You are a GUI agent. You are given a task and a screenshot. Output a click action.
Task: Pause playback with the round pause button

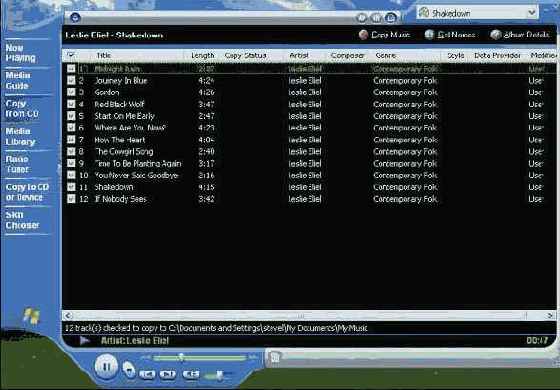[106, 366]
